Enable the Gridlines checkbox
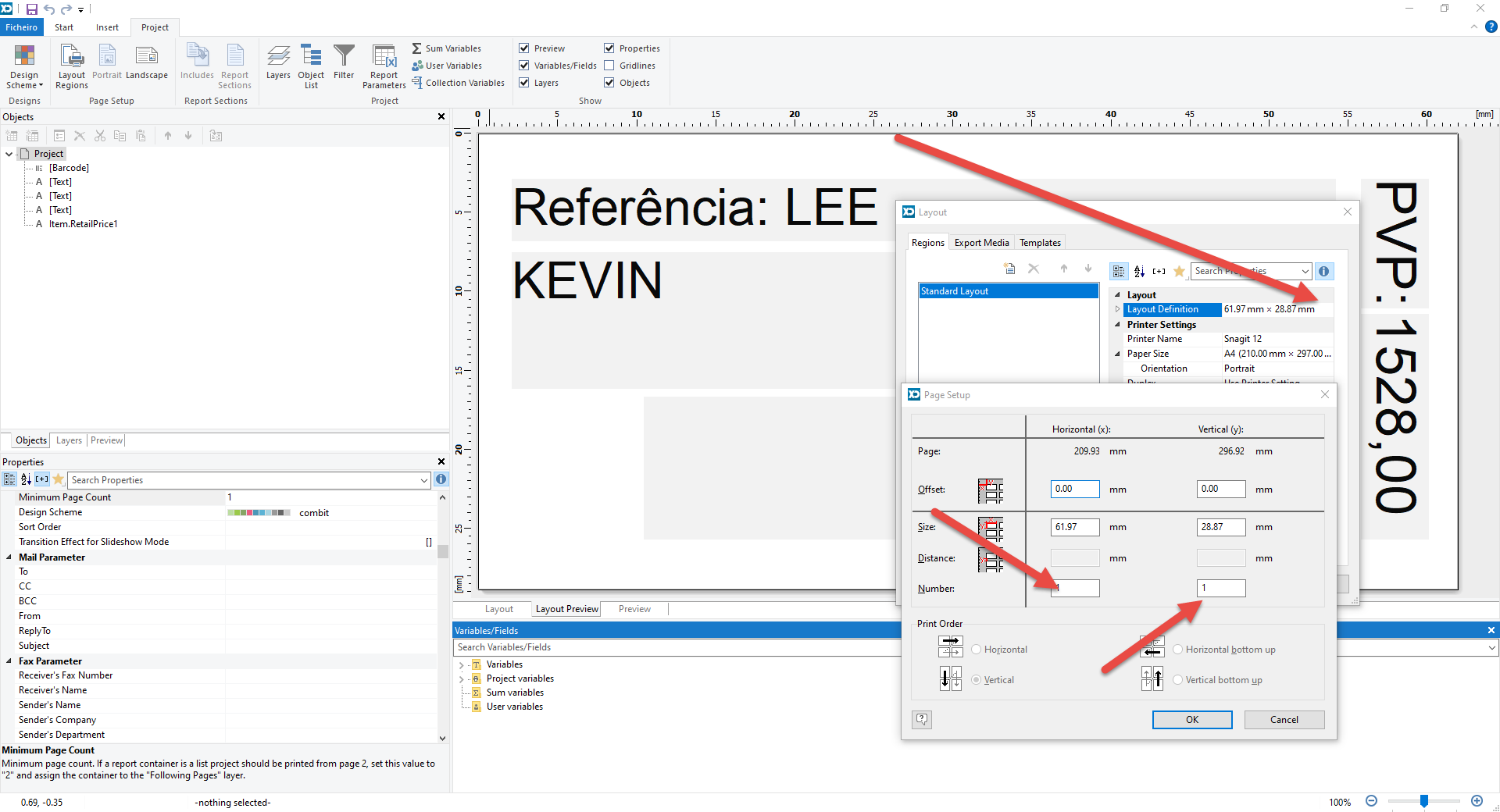1500x812 pixels. (x=609, y=66)
